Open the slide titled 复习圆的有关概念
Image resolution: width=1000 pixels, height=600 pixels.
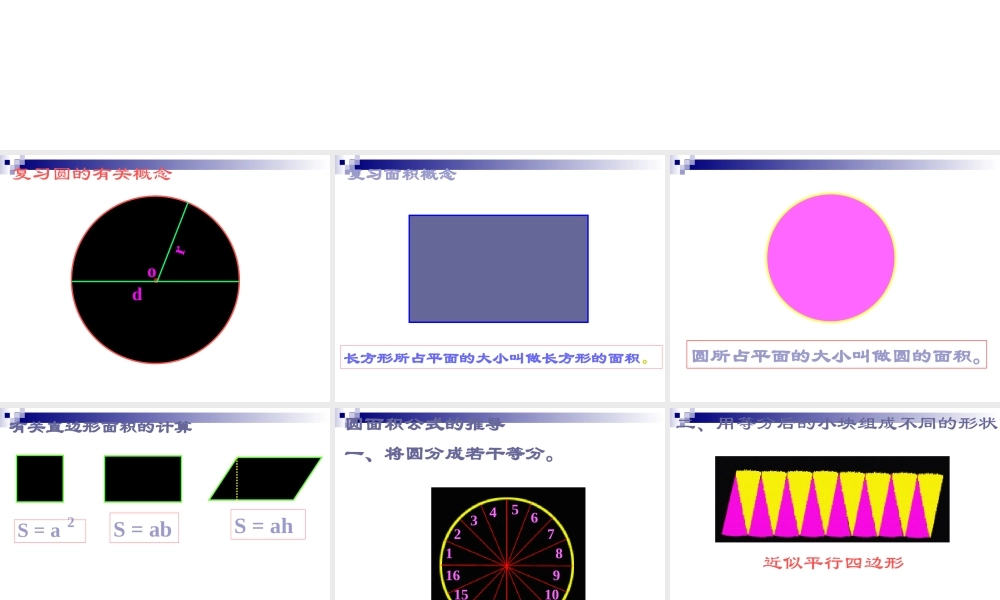coord(165,278)
